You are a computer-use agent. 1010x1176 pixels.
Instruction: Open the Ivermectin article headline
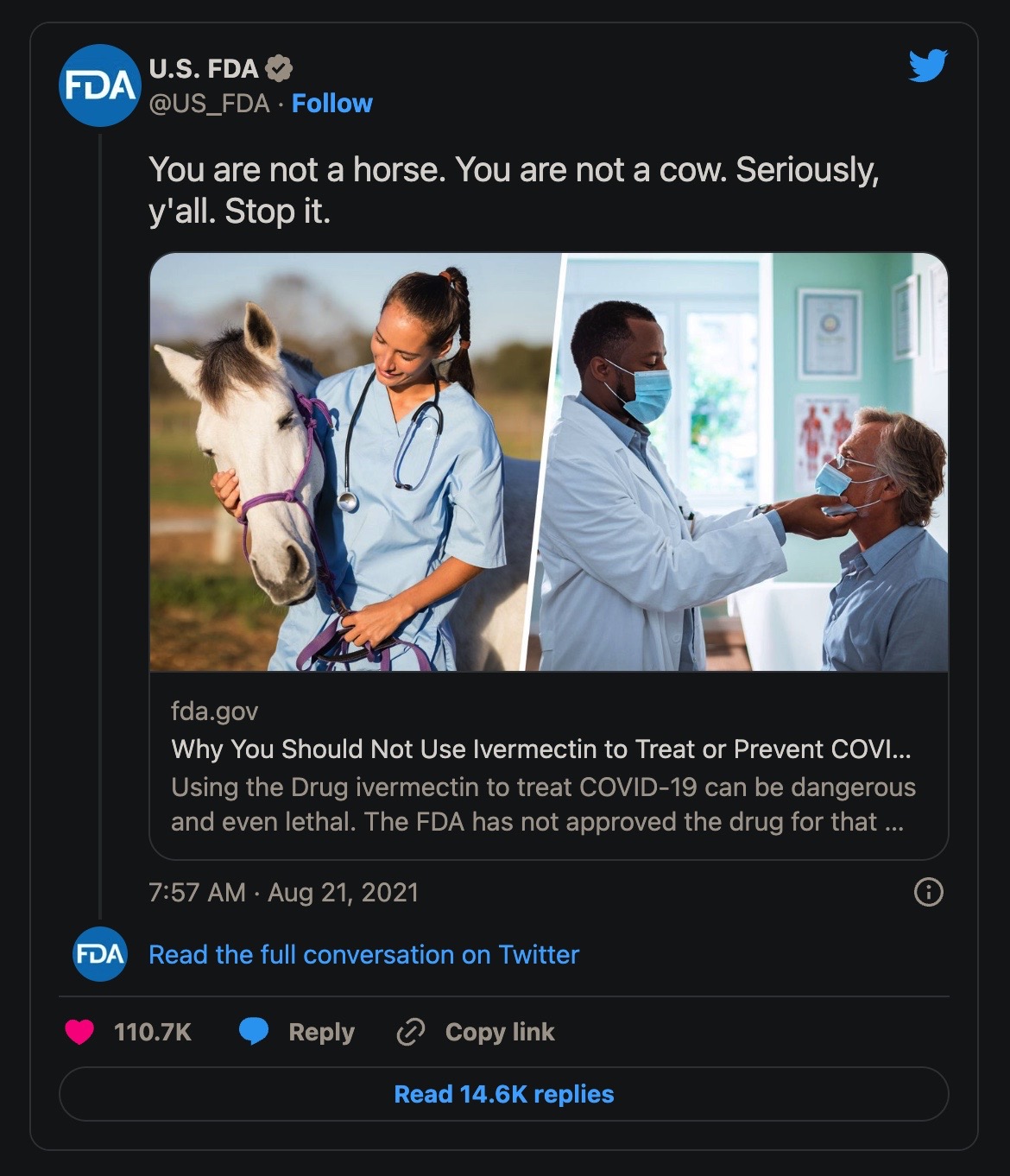541,749
